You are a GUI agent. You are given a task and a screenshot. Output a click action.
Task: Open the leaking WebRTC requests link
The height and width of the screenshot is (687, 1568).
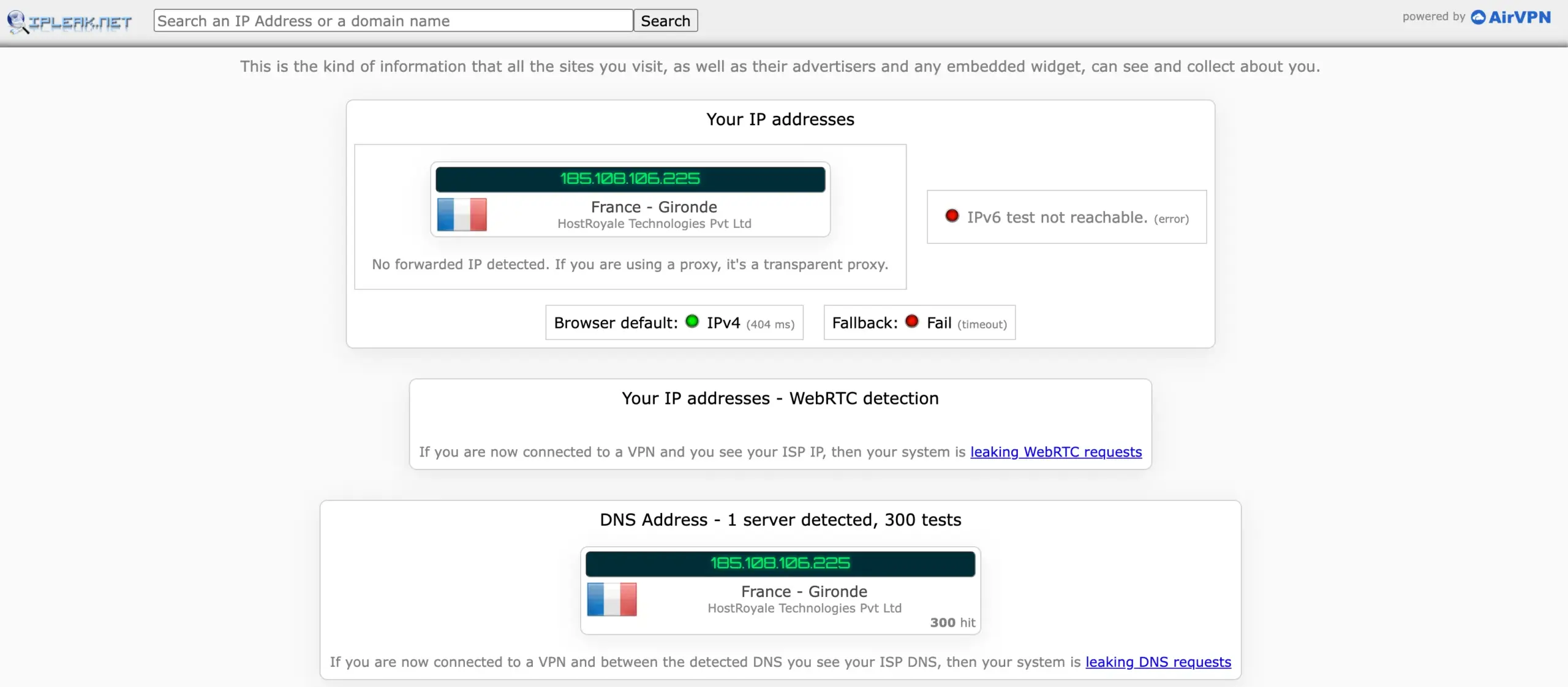pyautogui.click(x=1056, y=452)
